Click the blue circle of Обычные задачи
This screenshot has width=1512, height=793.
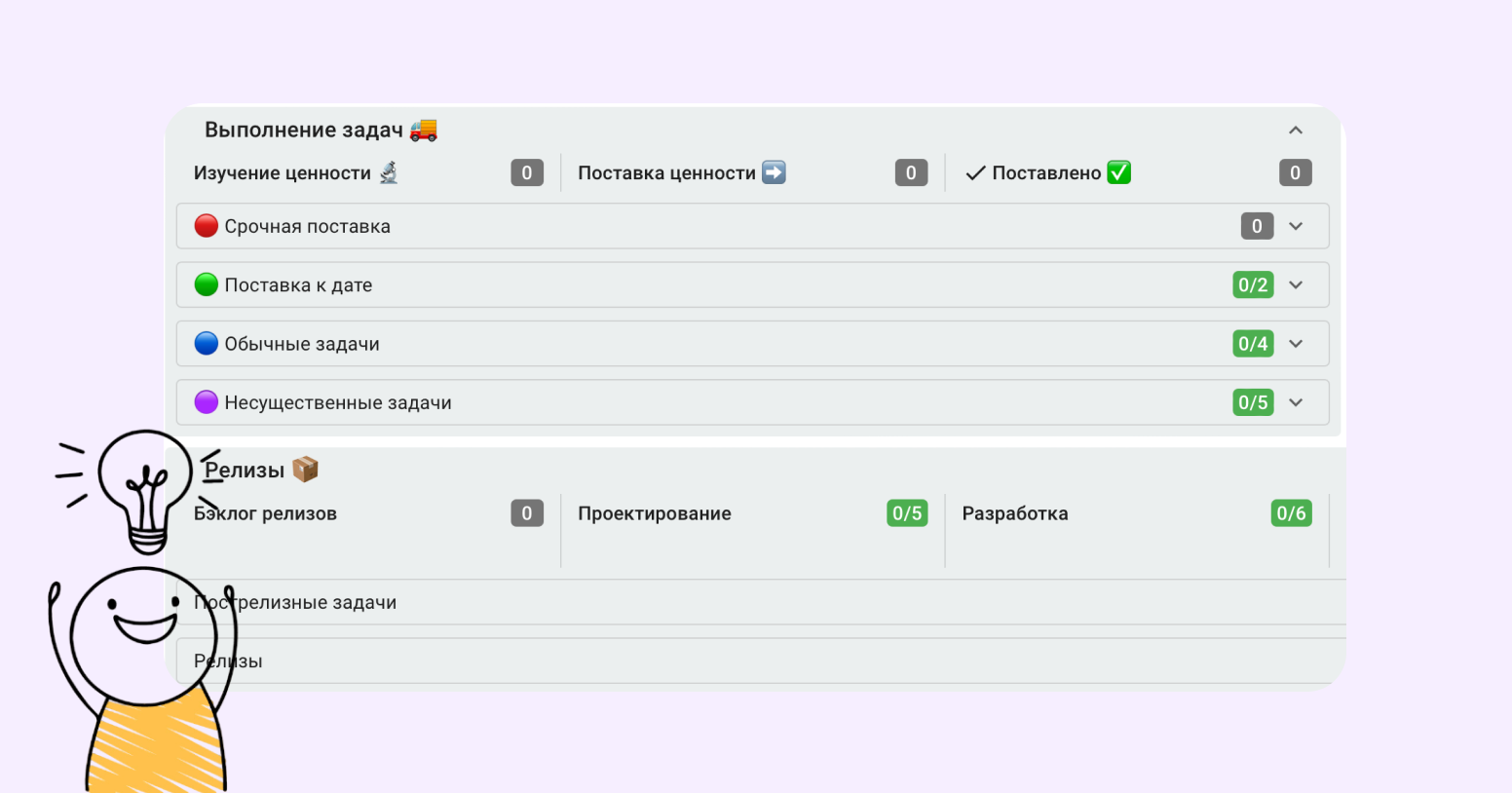(x=207, y=344)
